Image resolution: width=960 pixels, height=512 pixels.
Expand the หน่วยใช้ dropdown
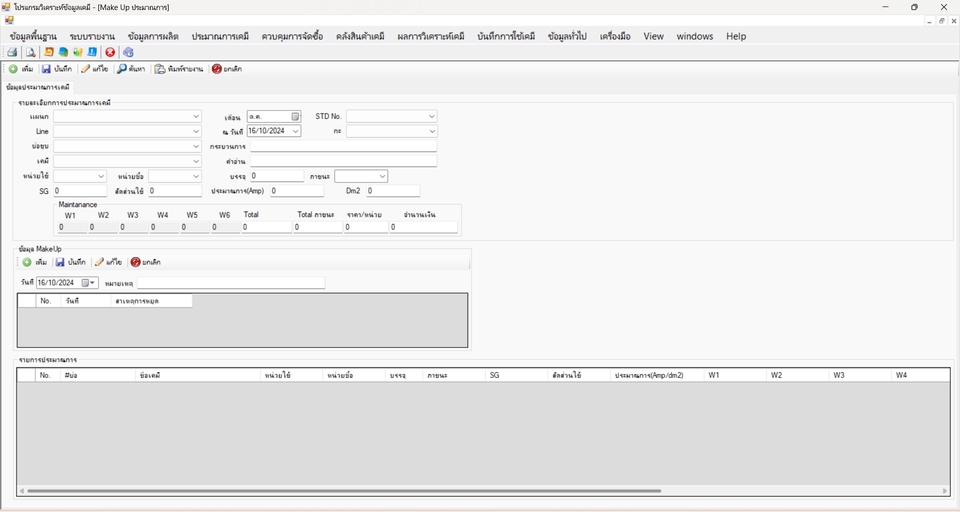point(101,176)
